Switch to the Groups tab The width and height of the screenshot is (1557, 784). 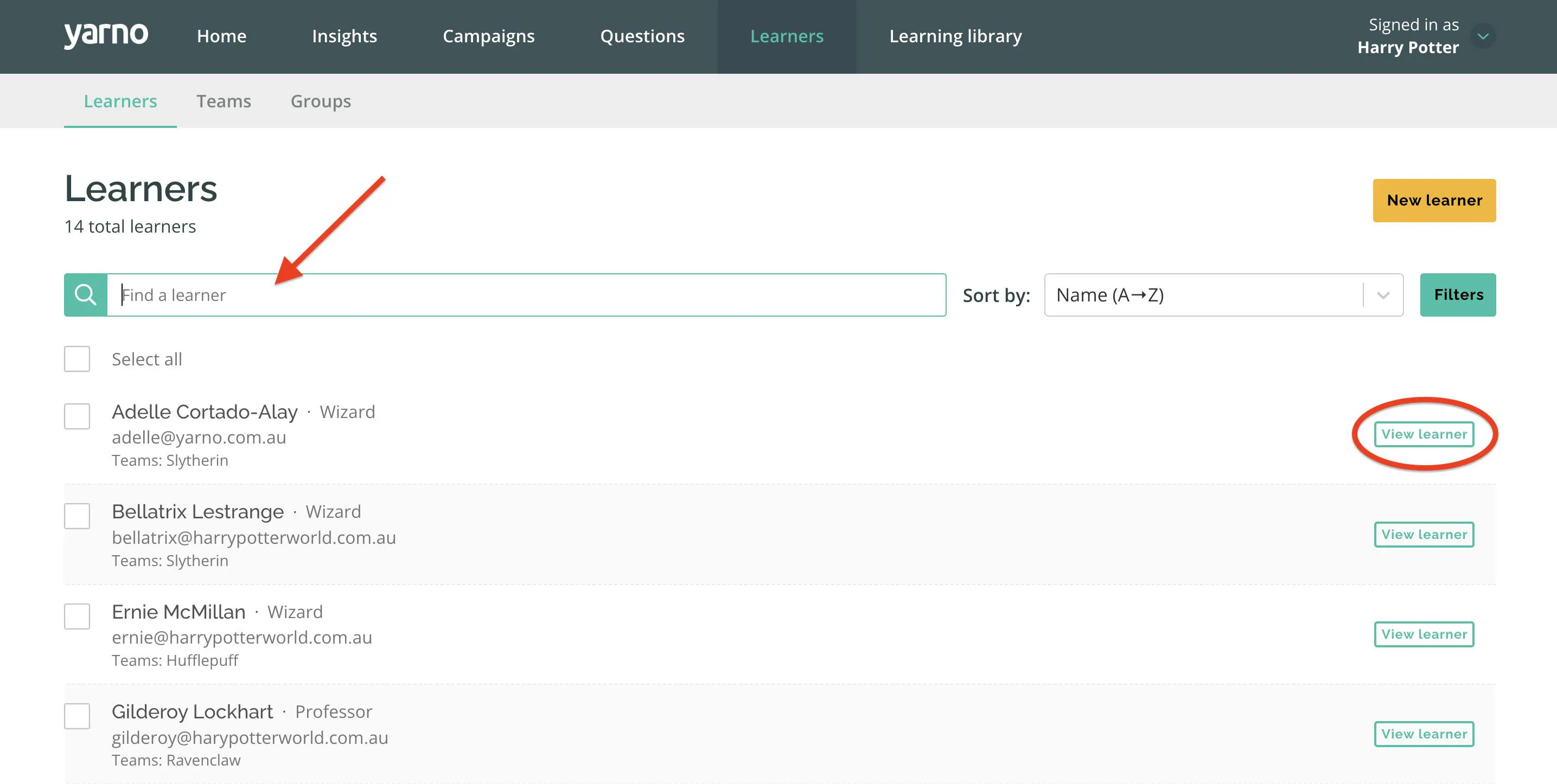point(321,101)
